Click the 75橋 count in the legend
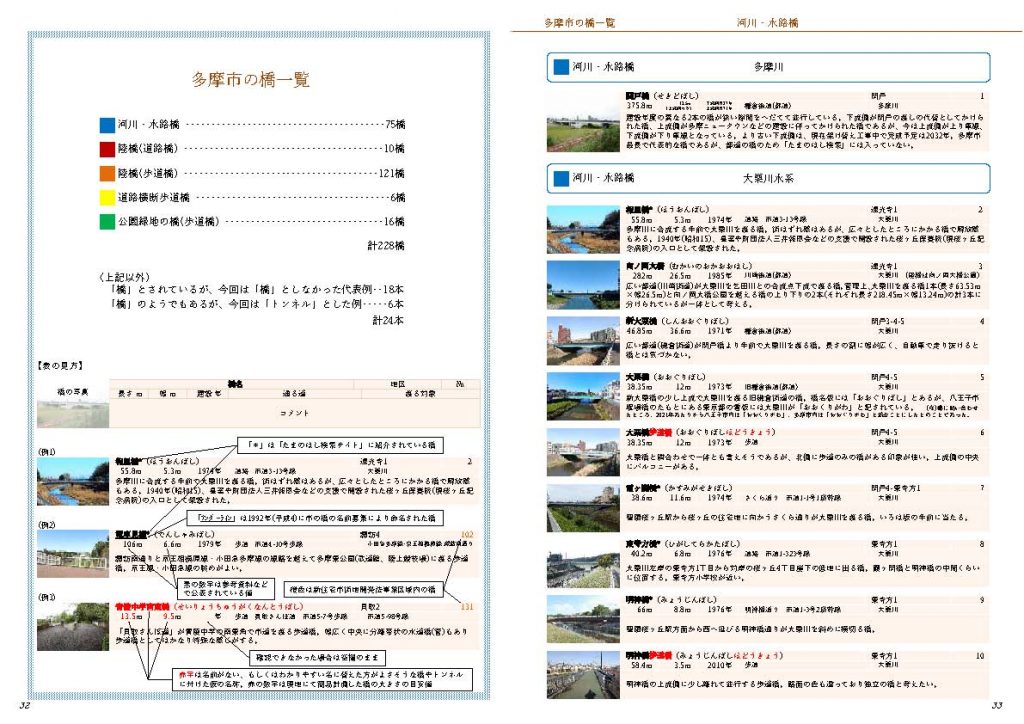1024x724 pixels. [394, 125]
